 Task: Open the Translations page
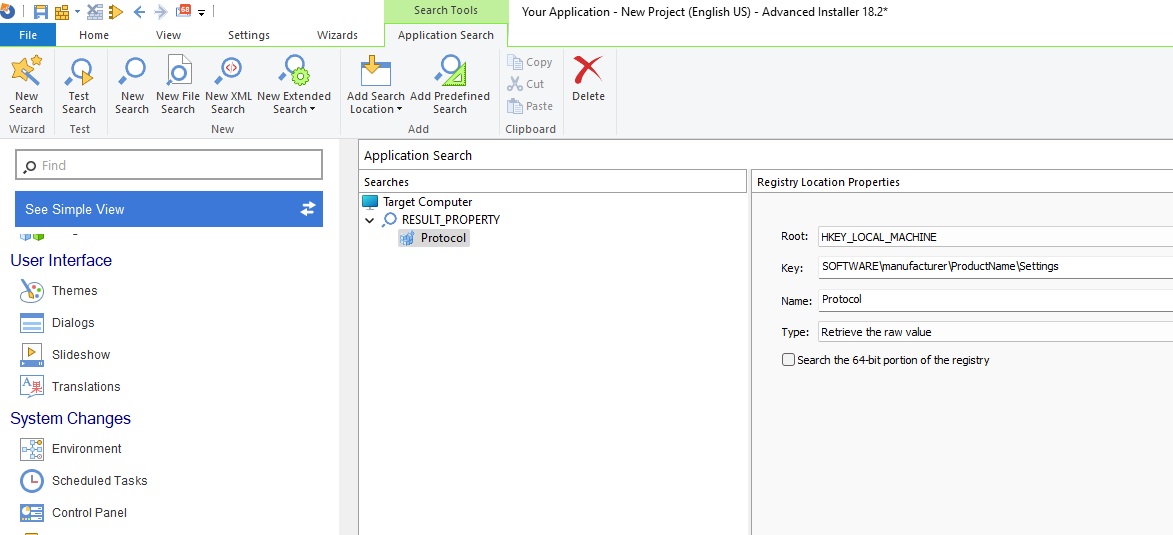coord(86,387)
